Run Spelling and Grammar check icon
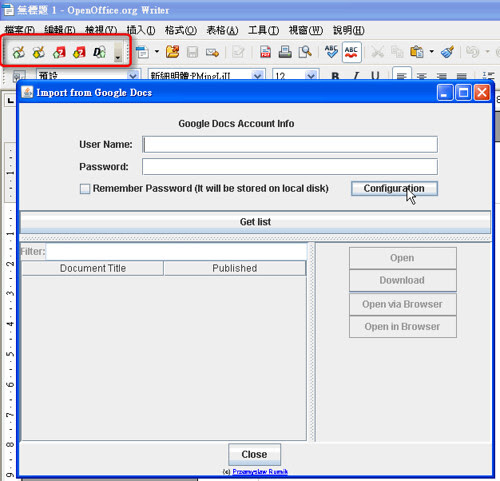The image size is (500, 481). pos(331,52)
